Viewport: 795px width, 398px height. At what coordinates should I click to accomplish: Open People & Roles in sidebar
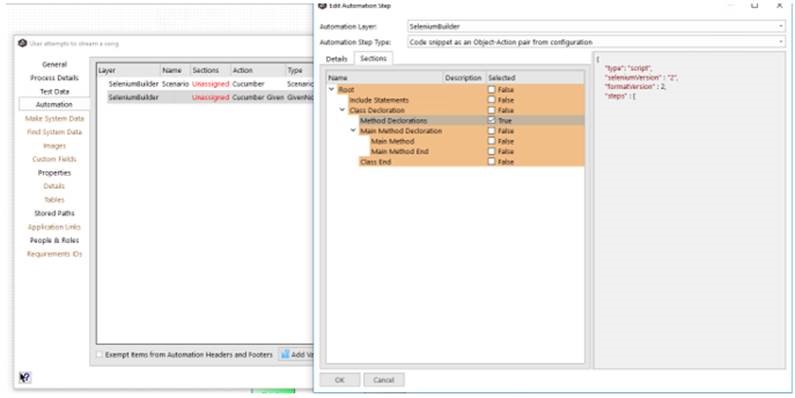click(54, 240)
